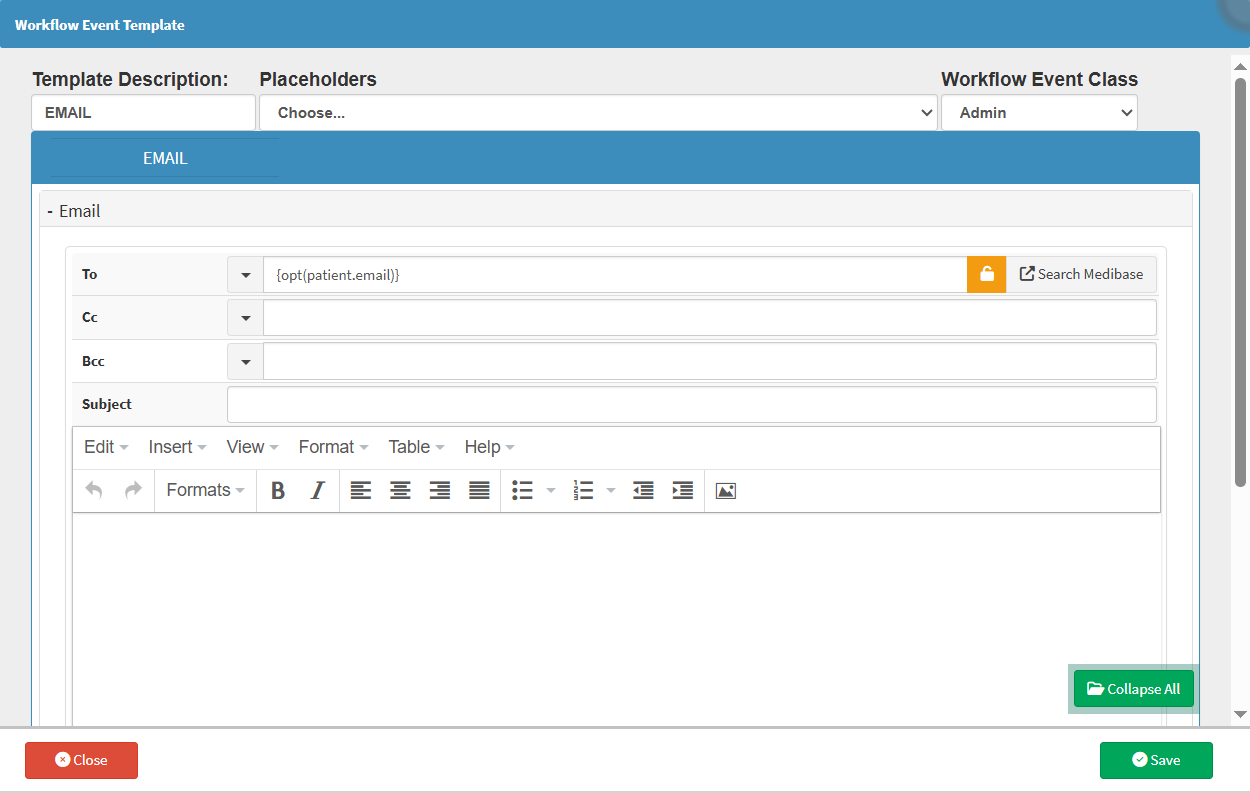The height and width of the screenshot is (793, 1250).
Task: Open the Insert menu
Action: pos(177,447)
